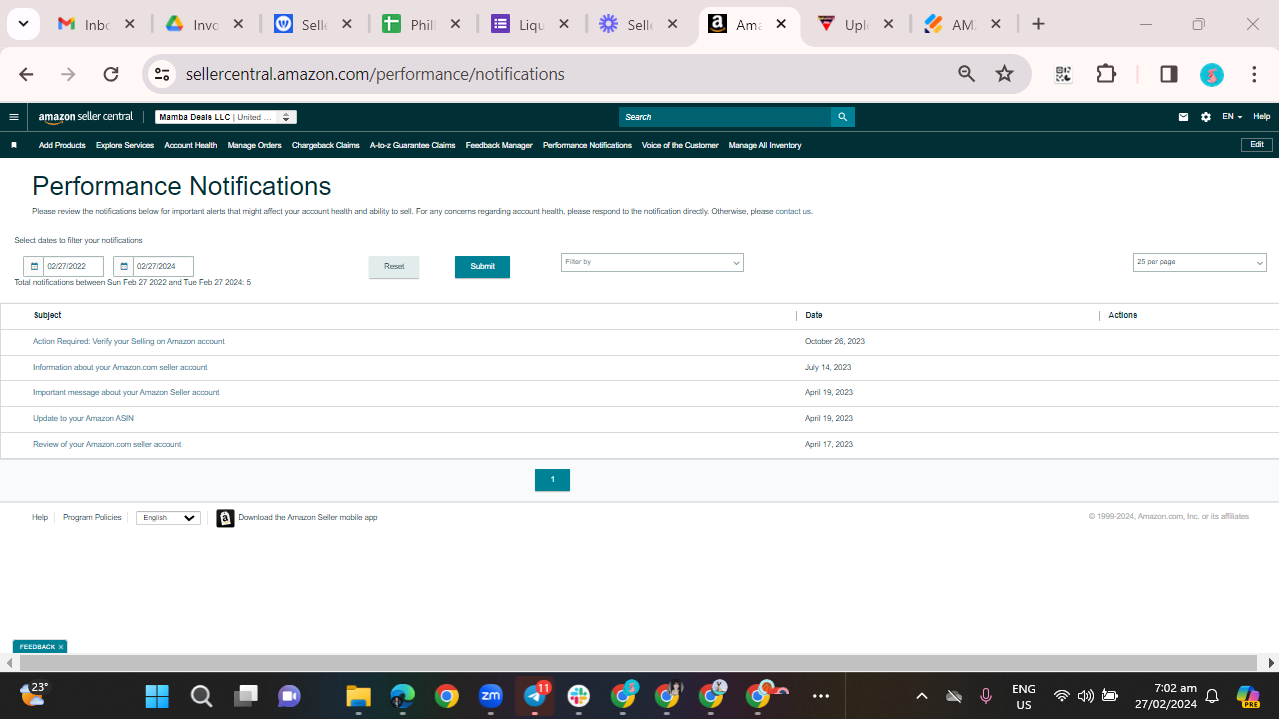
Task: Open the EN language dropdown in header
Action: [x=1232, y=117]
